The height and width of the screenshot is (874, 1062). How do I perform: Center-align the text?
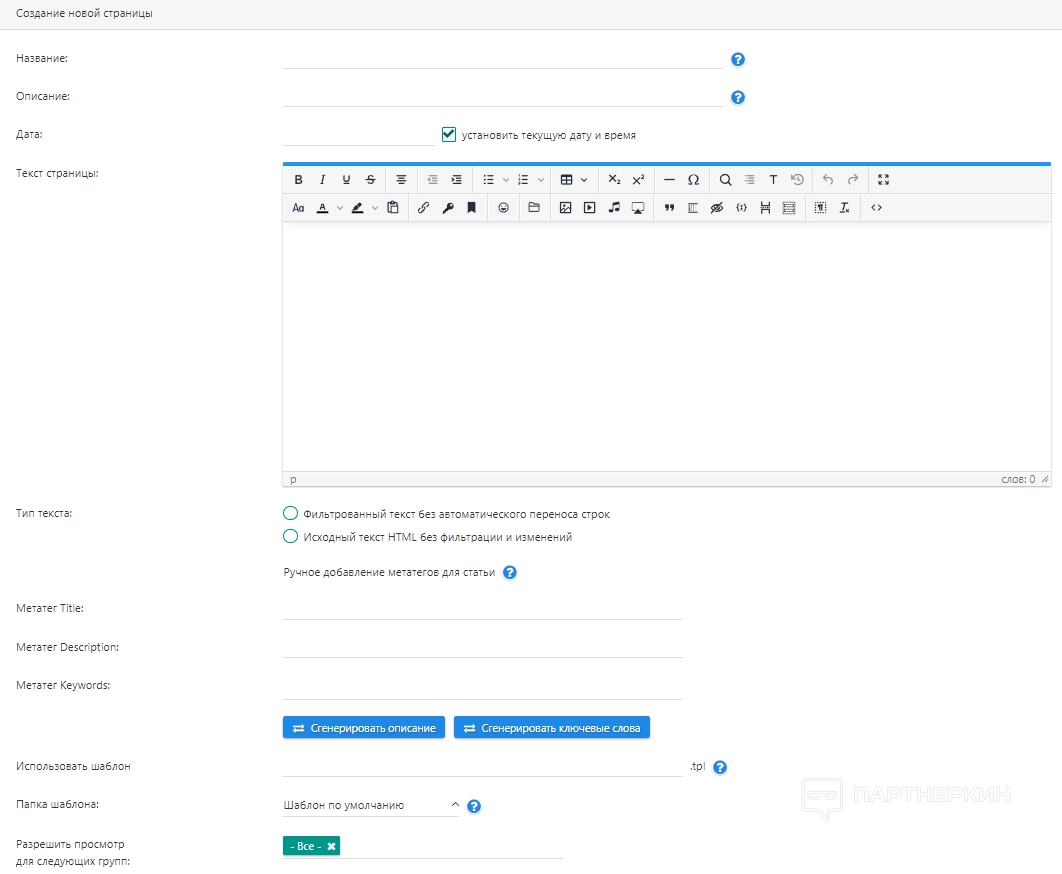pyautogui.click(x=401, y=180)
